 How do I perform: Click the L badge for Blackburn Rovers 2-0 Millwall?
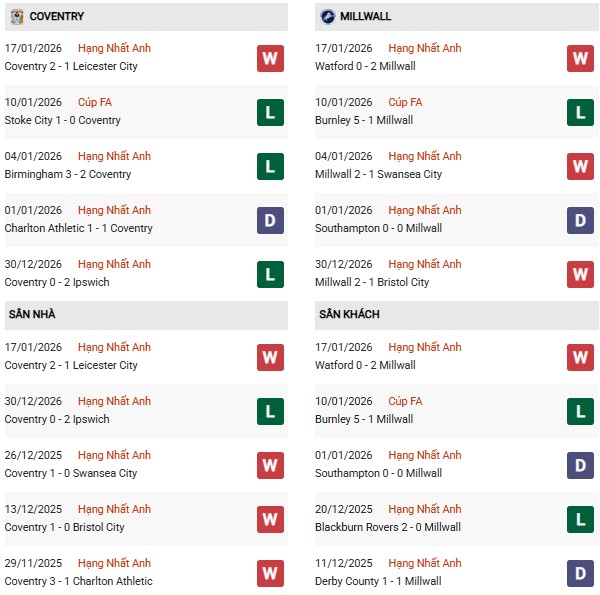pos(580,519)
